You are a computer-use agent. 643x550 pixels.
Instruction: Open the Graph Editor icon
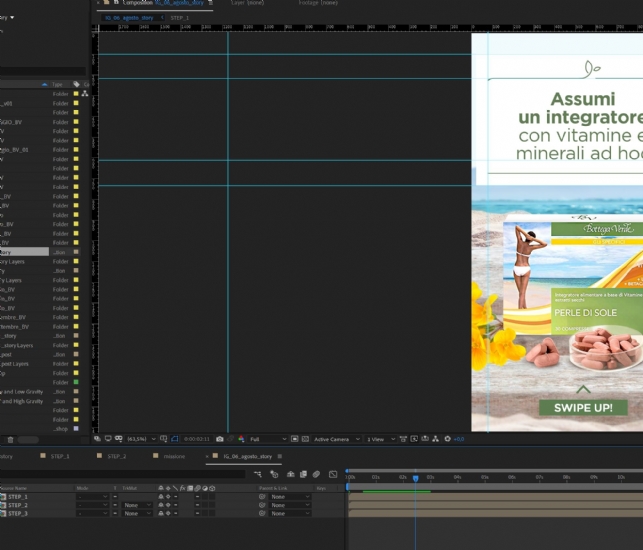(x=333, y=474)
